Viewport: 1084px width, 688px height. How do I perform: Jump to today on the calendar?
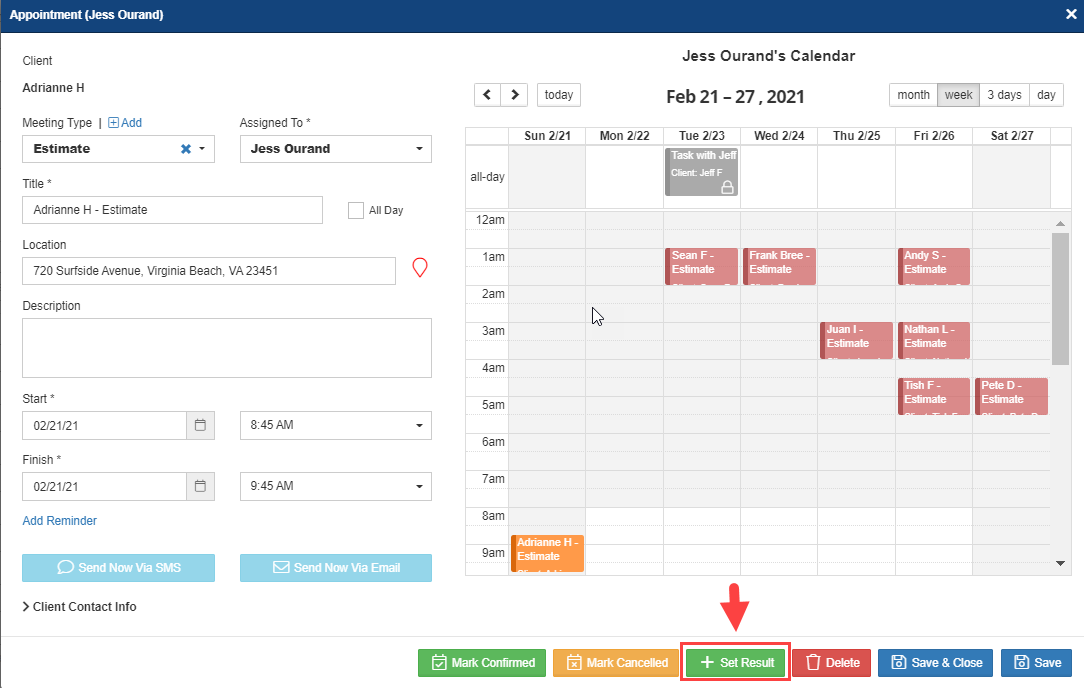[x=559, y=95]
